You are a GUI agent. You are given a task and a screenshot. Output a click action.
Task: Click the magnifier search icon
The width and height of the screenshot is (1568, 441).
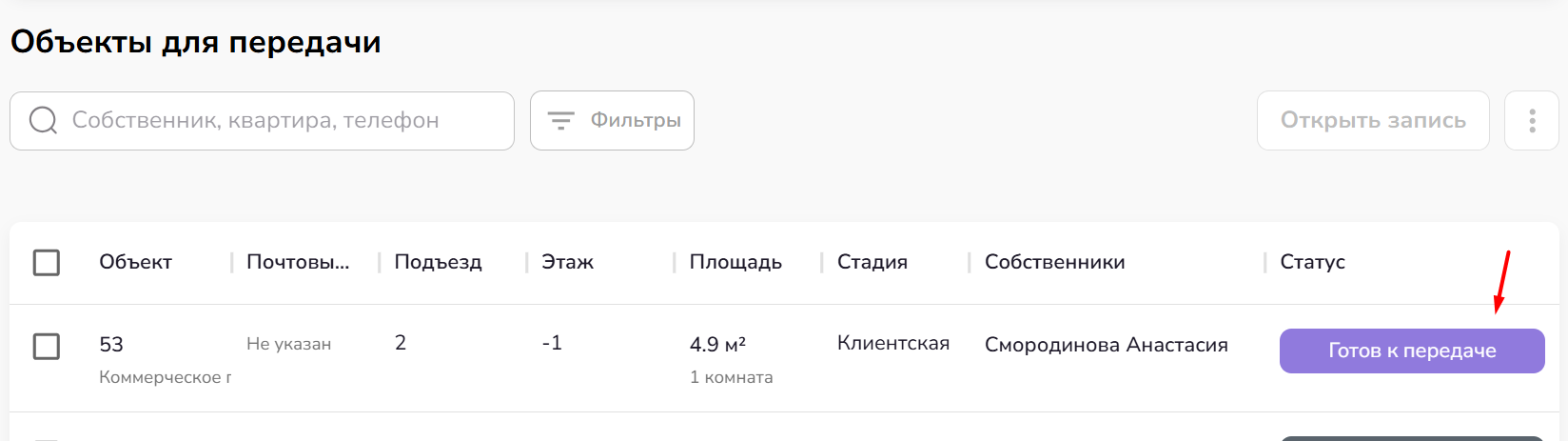[x=43, y=121]
